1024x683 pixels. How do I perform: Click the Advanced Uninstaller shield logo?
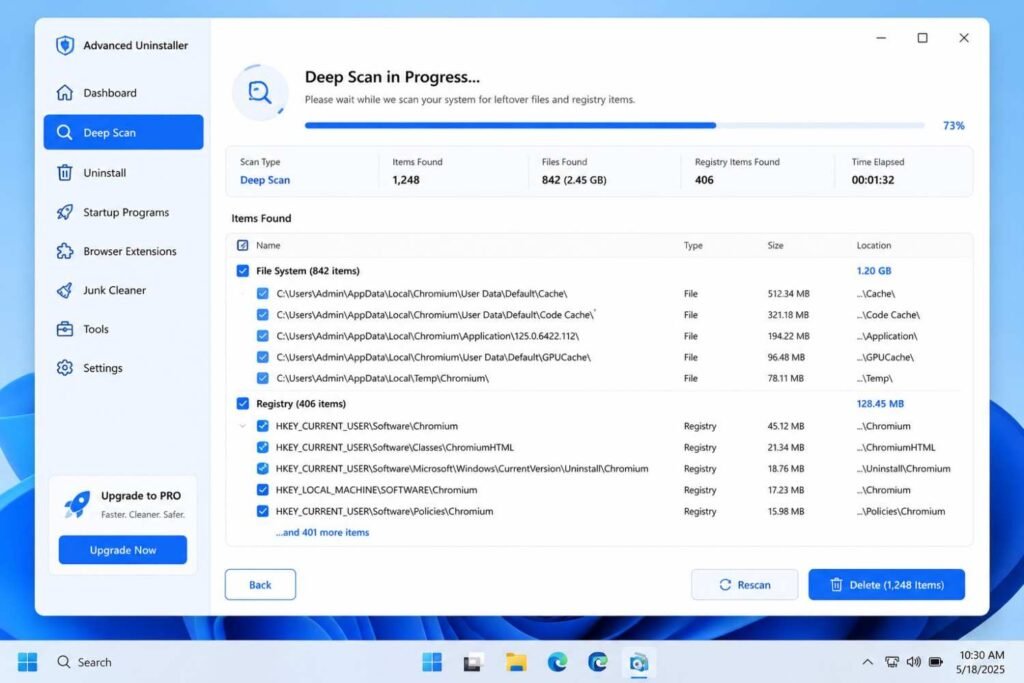pos(65,45)
